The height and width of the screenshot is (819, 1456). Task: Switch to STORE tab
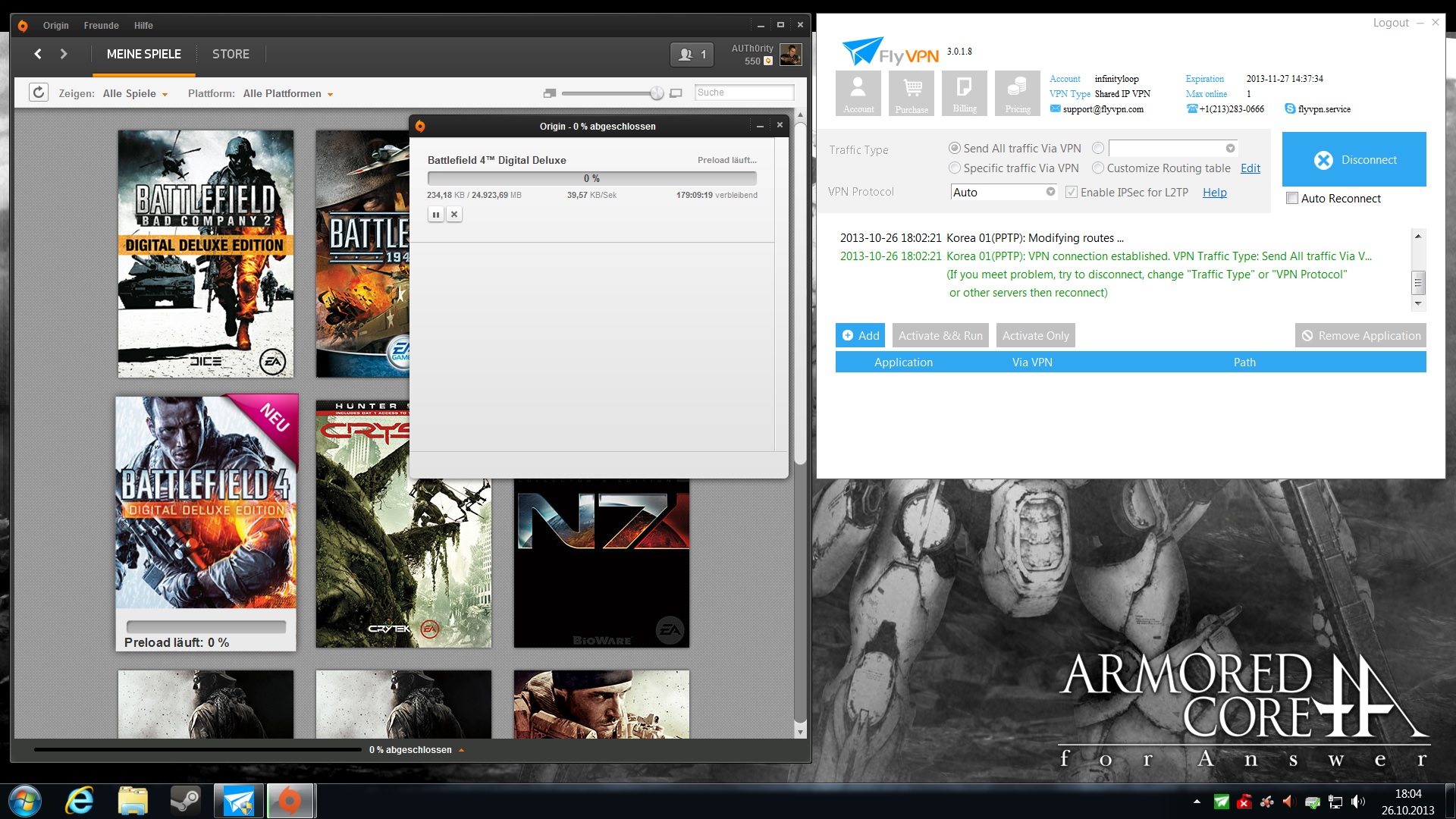[x=231, y=55]
